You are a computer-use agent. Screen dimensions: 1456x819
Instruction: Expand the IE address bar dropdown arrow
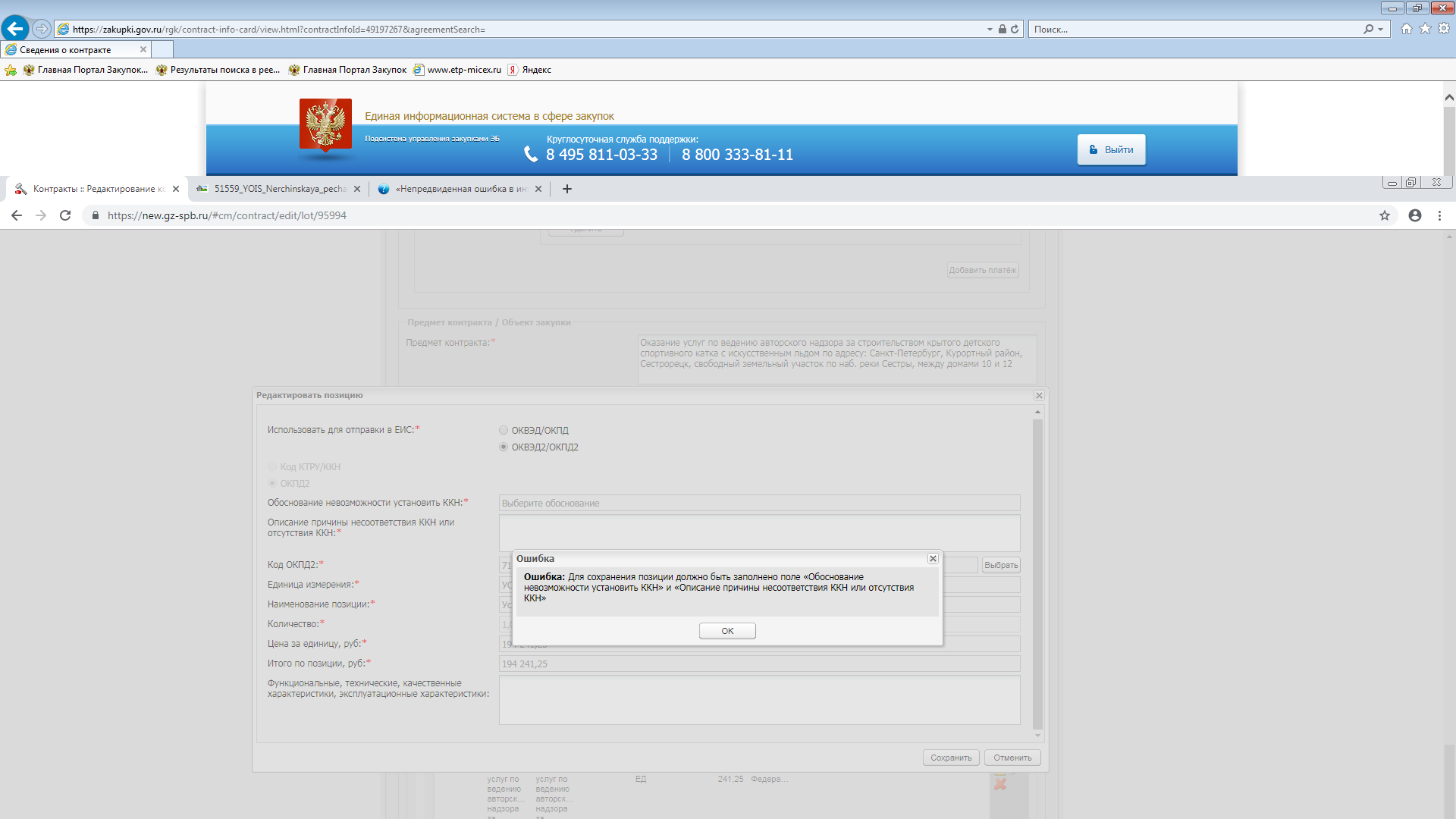(x=990, y=29)
